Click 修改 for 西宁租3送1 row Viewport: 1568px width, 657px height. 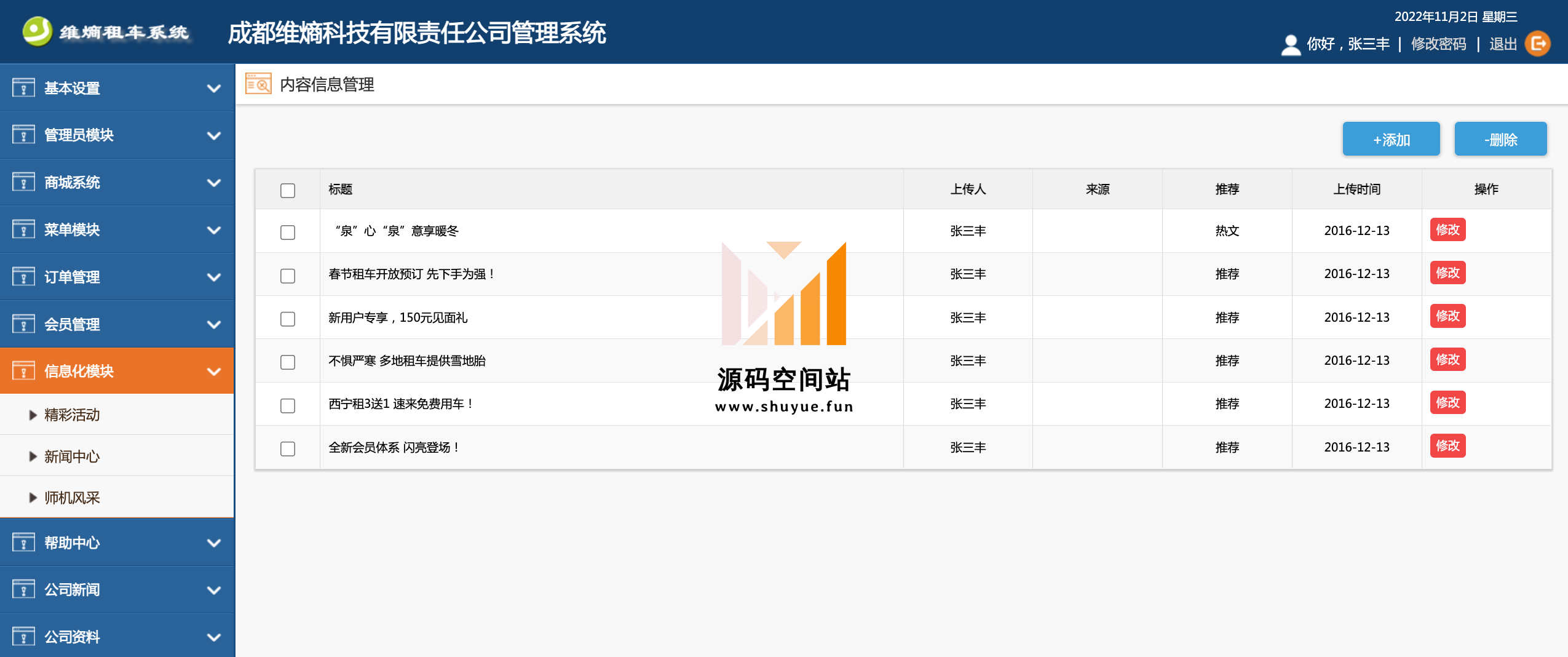(1447, 402)
